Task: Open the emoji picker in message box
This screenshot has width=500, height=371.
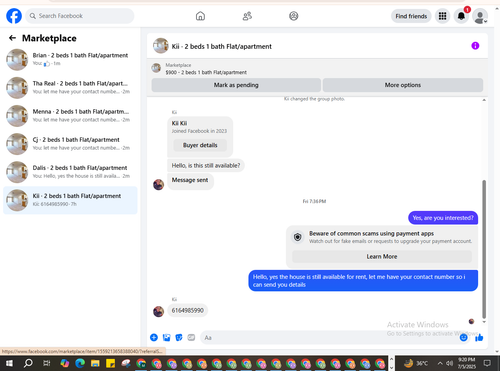Action: point(464,338)
